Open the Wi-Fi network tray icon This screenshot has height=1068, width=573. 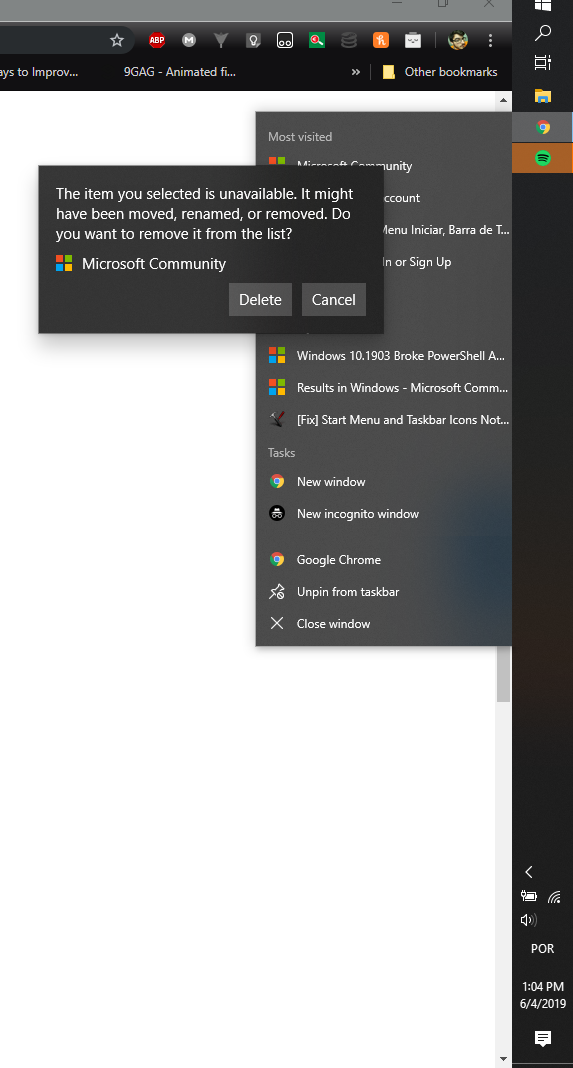click(x=555, y=897)
